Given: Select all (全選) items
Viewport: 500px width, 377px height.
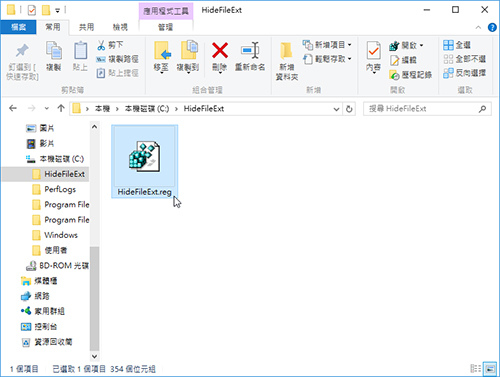Looking at the screenshot, I should 457,45.
